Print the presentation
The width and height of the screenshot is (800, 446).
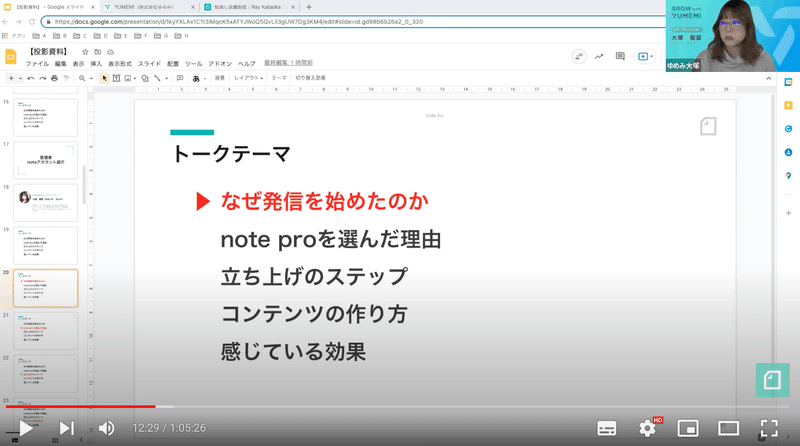54,78
